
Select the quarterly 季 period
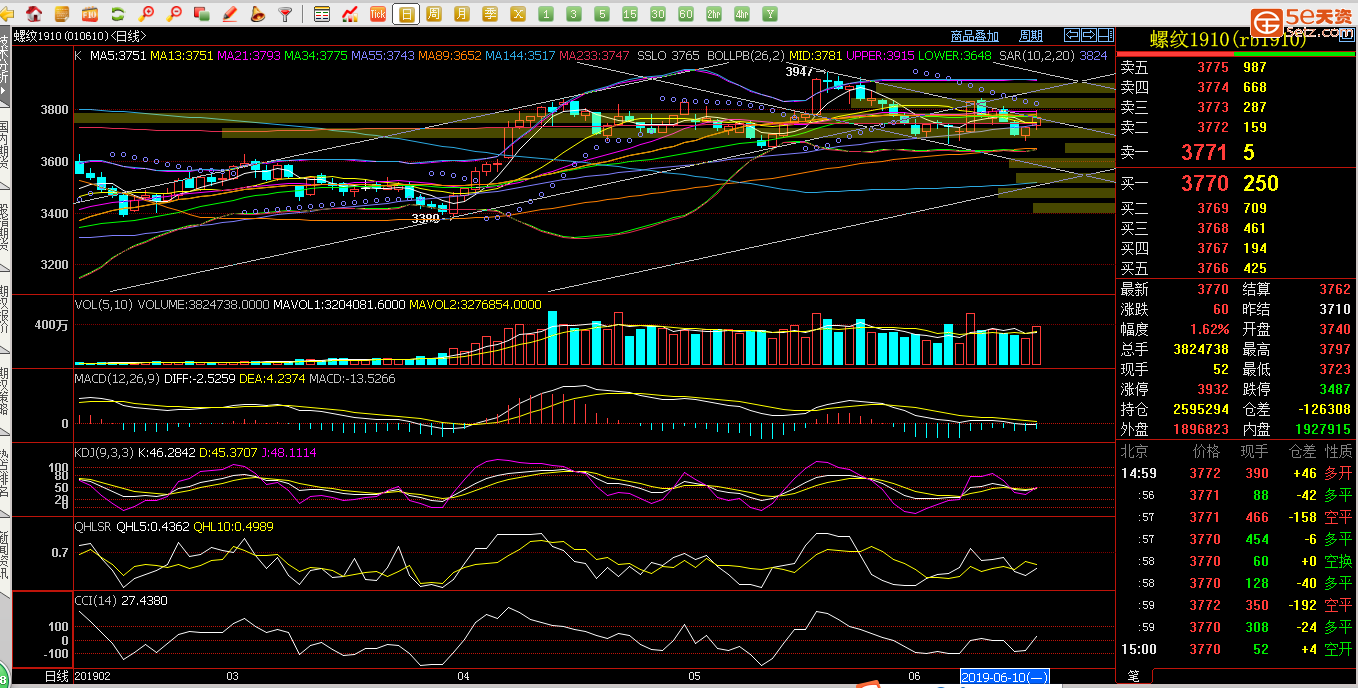tap(490, 14)
